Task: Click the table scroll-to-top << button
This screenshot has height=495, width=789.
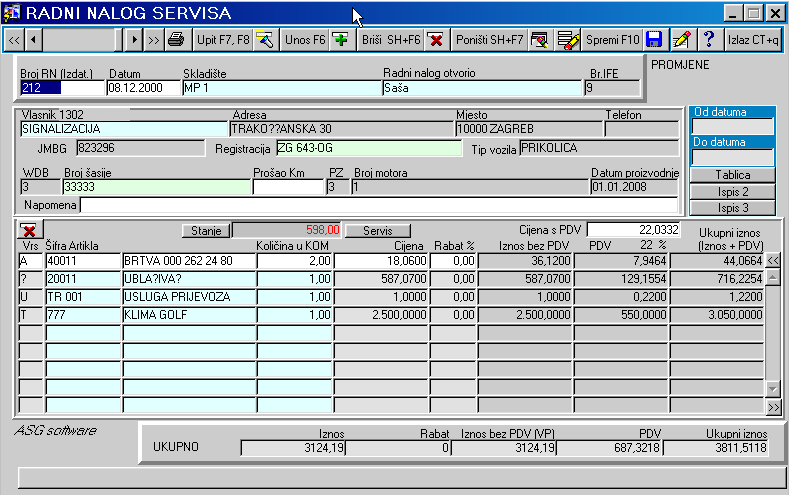Action: pyautogui.click(x=773, y=261)
